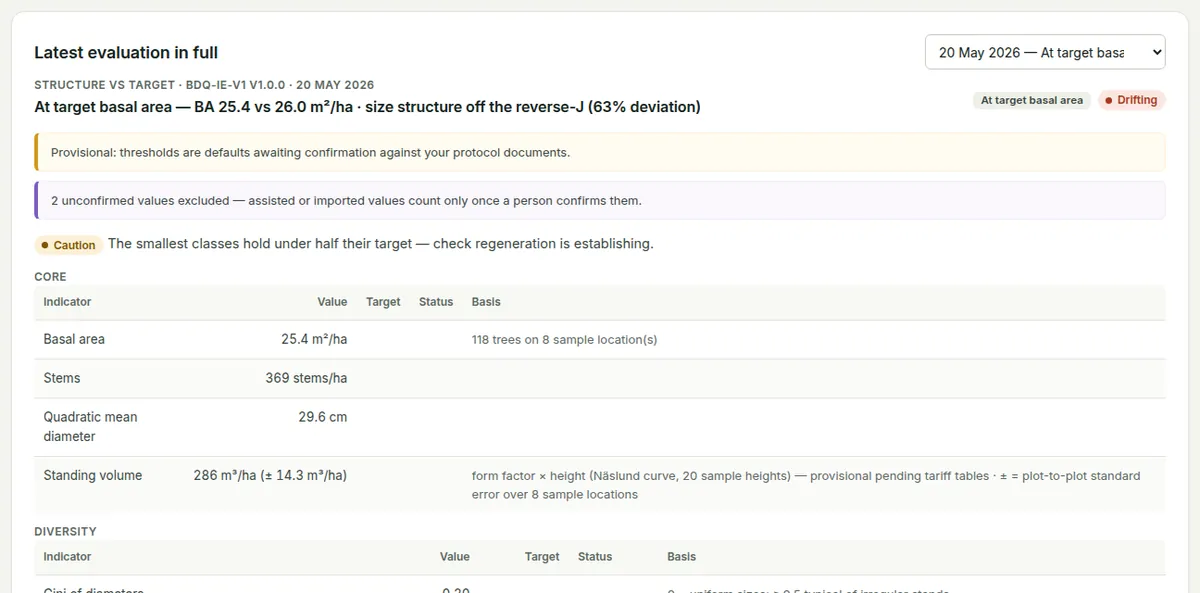The height and width of the screenshot is (593, 1200).
Task: Click the 'Value' header in the Core table
Action: point(332,302)
